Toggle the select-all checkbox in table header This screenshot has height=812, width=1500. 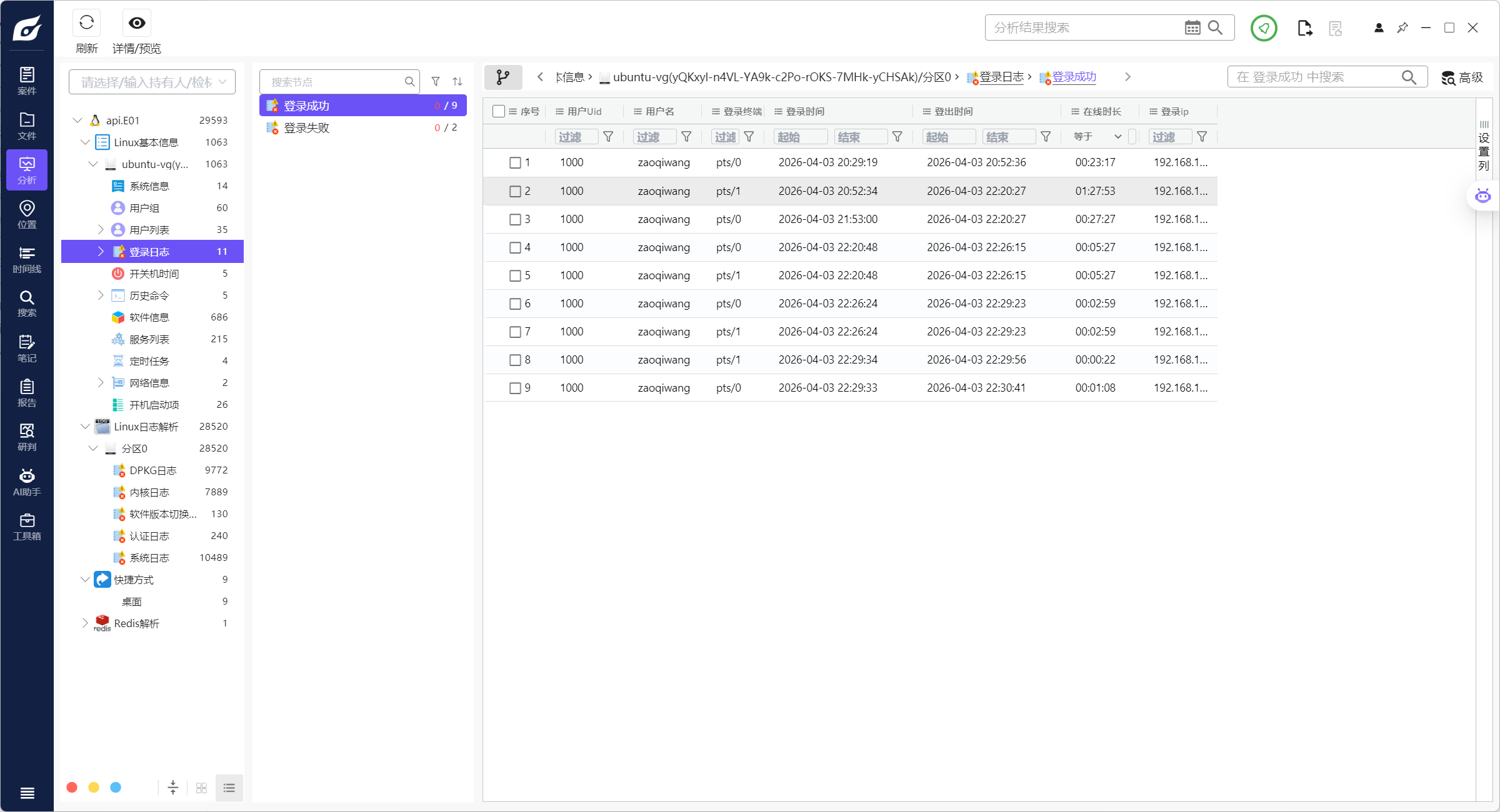[x=498, y=111]
